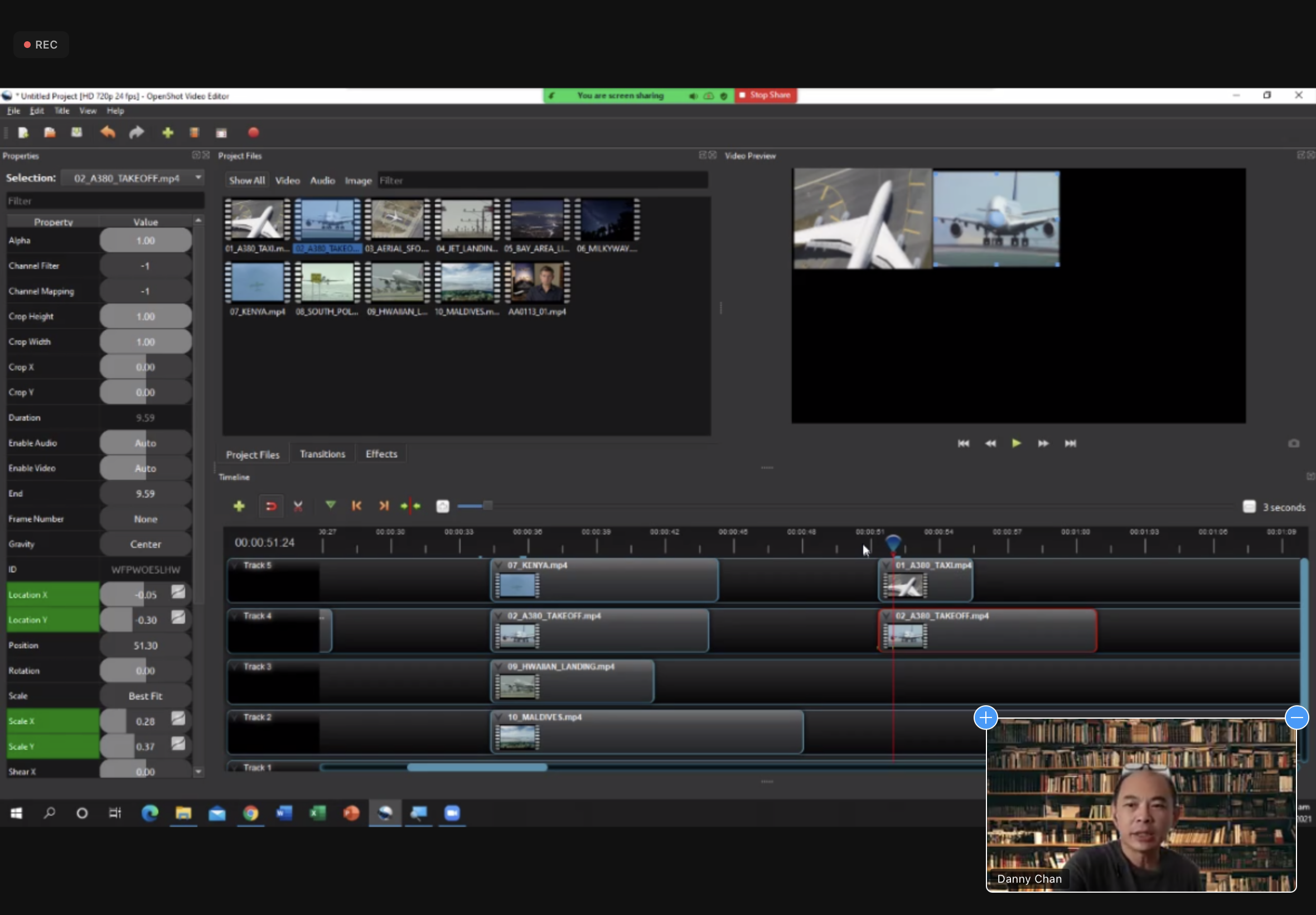Click the Save Current Frame camera icon
Screen dimensions: 1316x915
coord(1294,444)
